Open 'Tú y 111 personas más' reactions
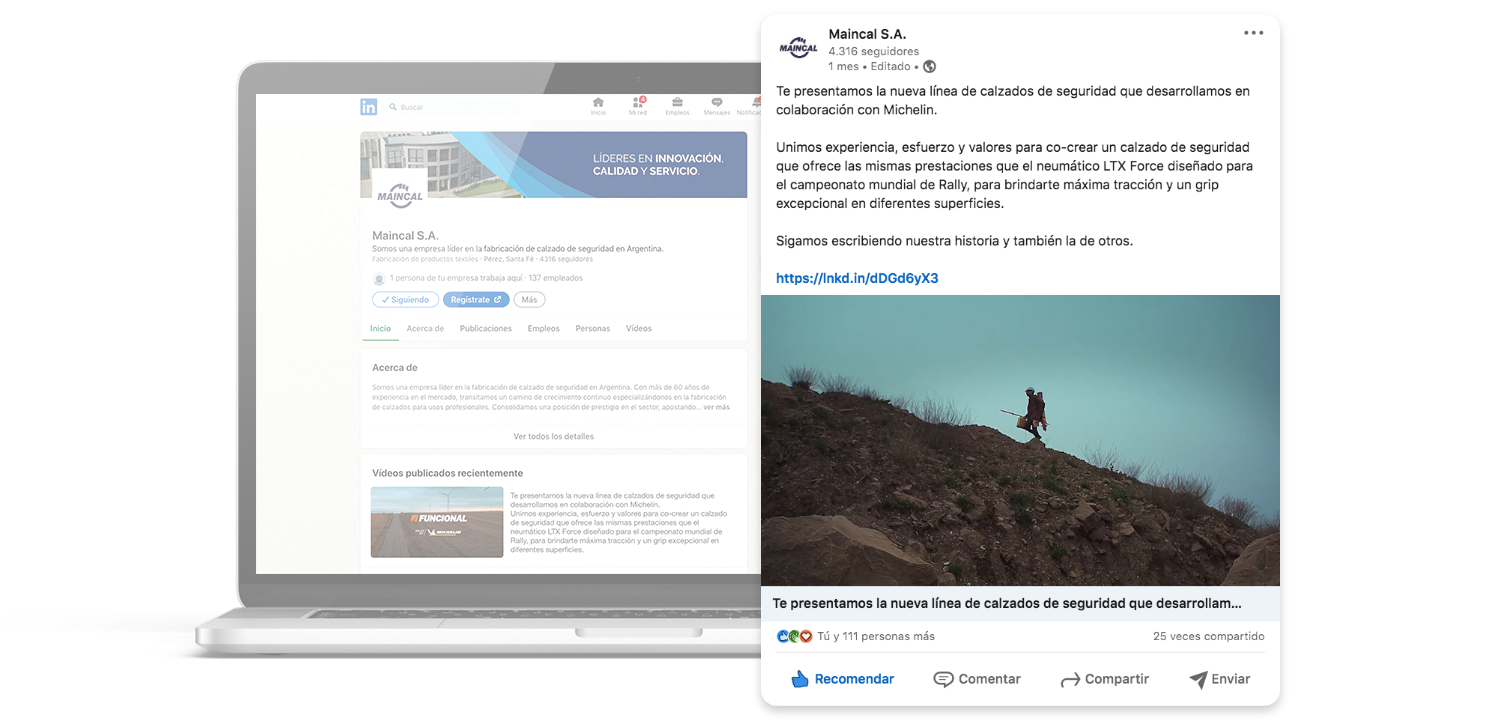 tap(876, 636)
